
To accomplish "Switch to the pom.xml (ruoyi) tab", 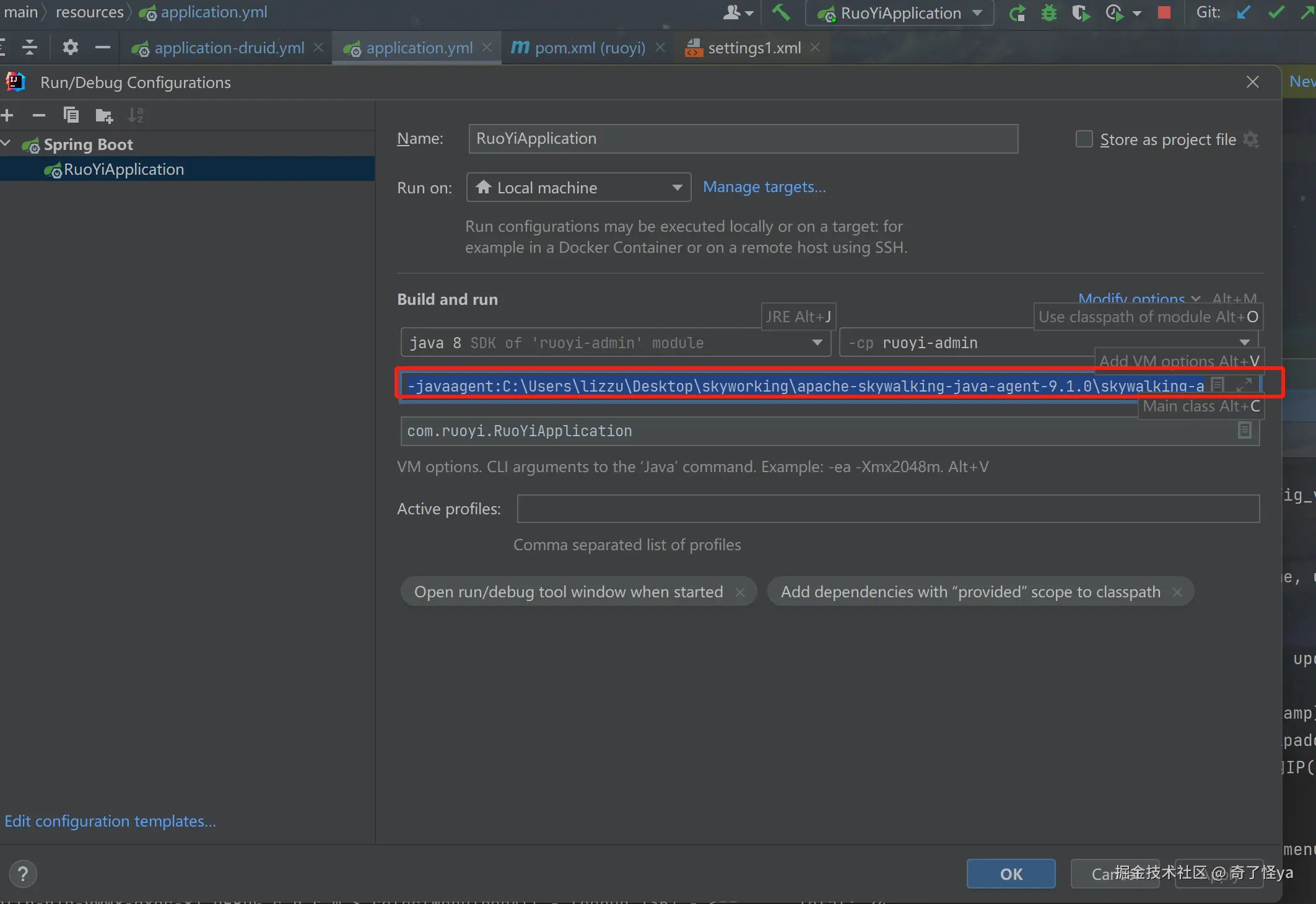I will coord(589,48).
